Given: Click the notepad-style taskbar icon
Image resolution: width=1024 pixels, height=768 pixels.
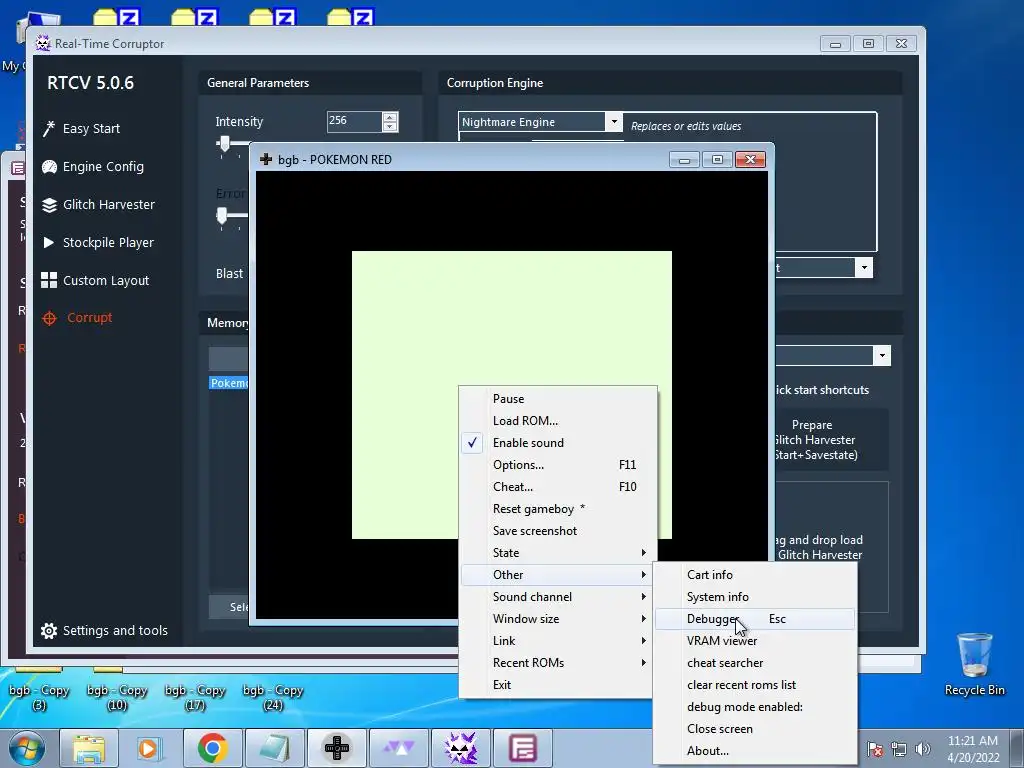Looking at the screenshot, I should [x=274, y=748].
